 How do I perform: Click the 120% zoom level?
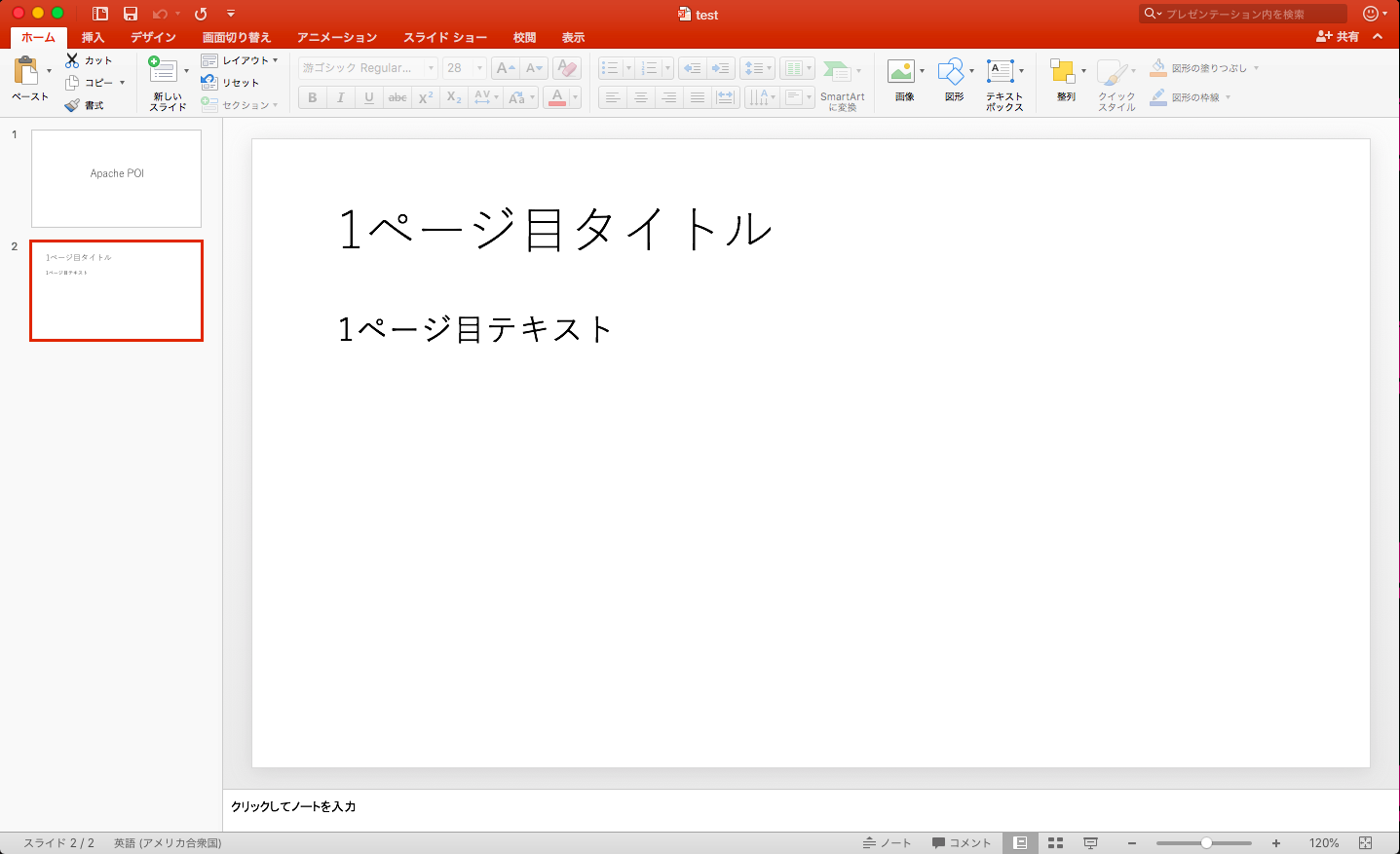1324,843
